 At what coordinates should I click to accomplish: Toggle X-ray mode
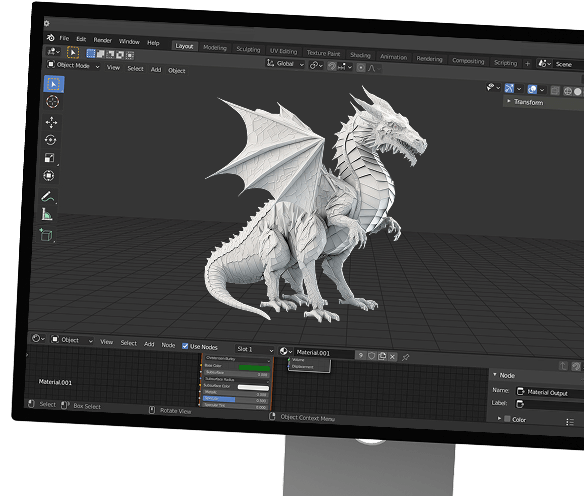coord(555,90)
